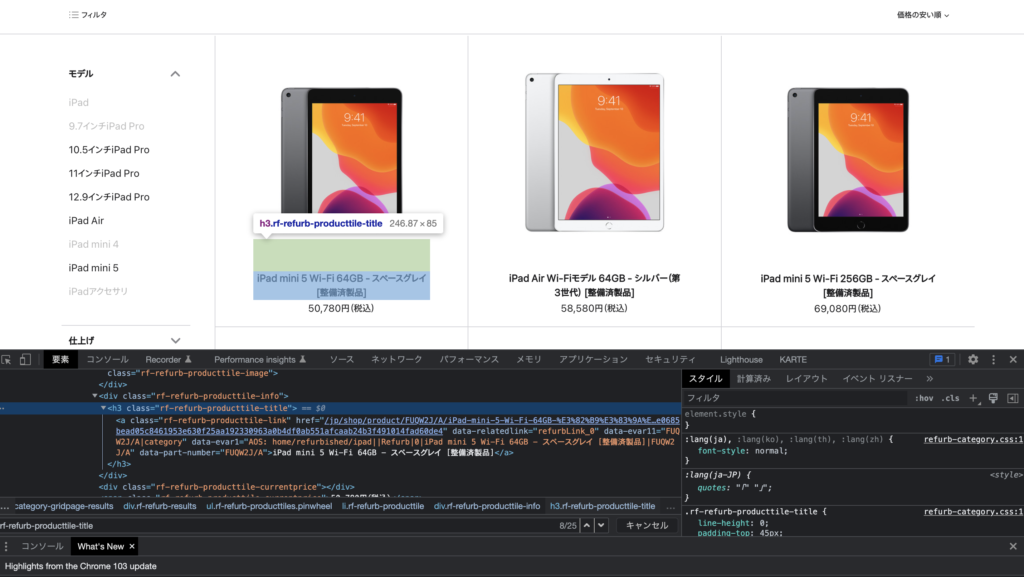Expand breadcrumb overflow ellipsis on the right
Screen dimensions: 1024x577
tap(671, 507)
